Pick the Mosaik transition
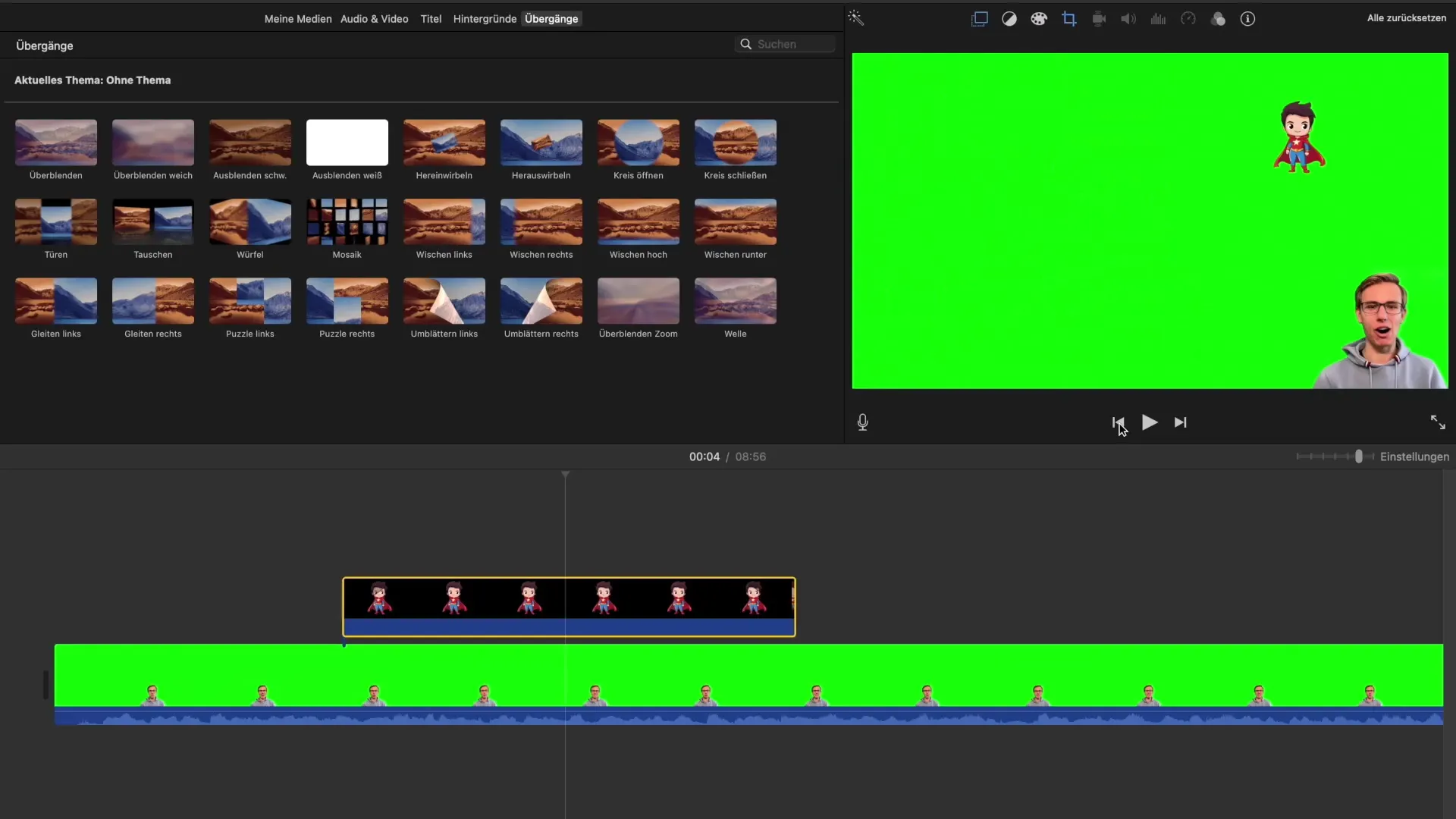1456x819 pixels. [x=347, y=229]
